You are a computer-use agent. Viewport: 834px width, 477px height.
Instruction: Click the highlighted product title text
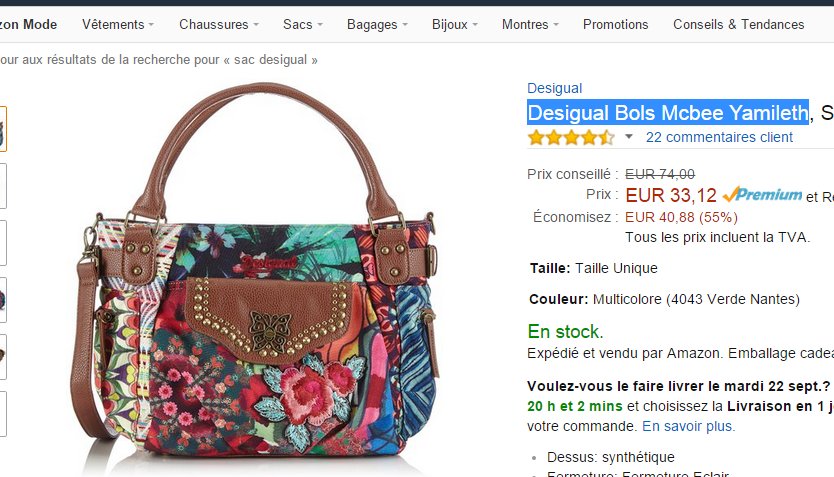pos(667,112)
